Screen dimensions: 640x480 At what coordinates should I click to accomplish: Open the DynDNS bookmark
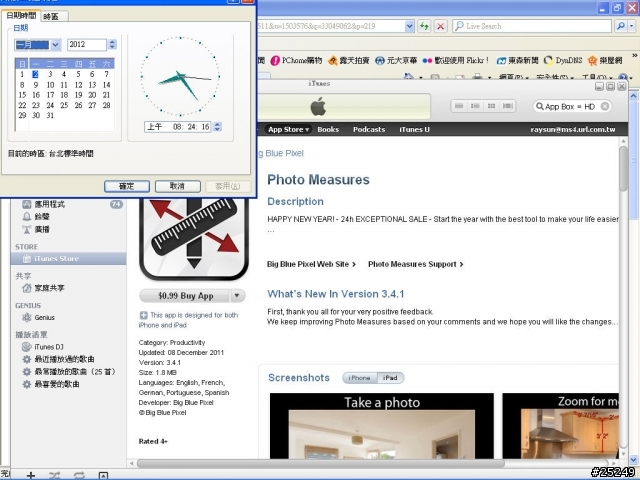point(563,60)
